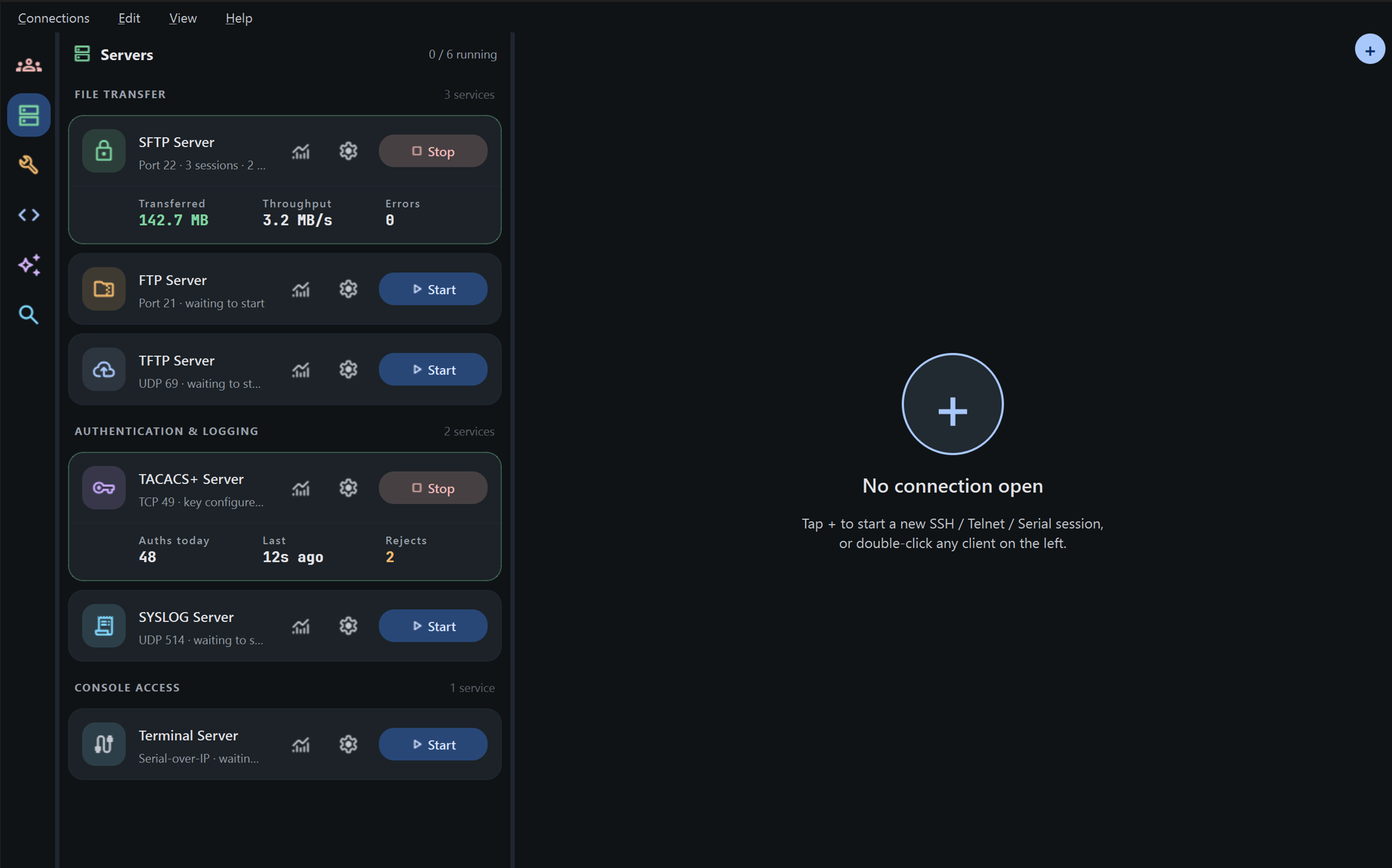Select the Servers sidebar icon

pyautogui.click(x=28, y=115)
